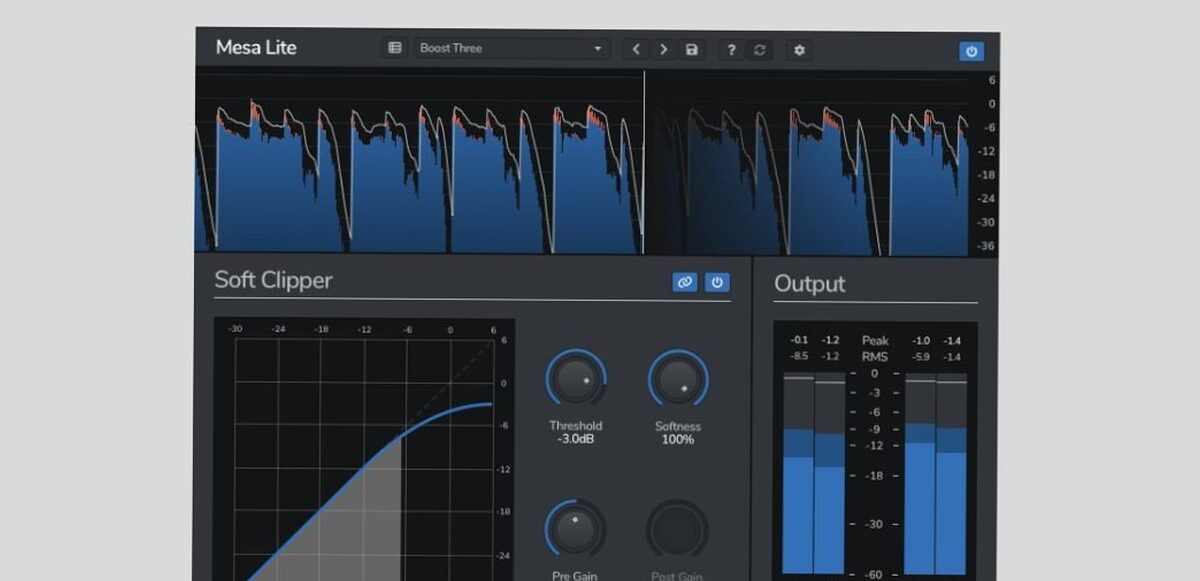The width and height of the screenshot is (1200, 581).
Task: Save the current preset
Action: click(x=691, y=48)
